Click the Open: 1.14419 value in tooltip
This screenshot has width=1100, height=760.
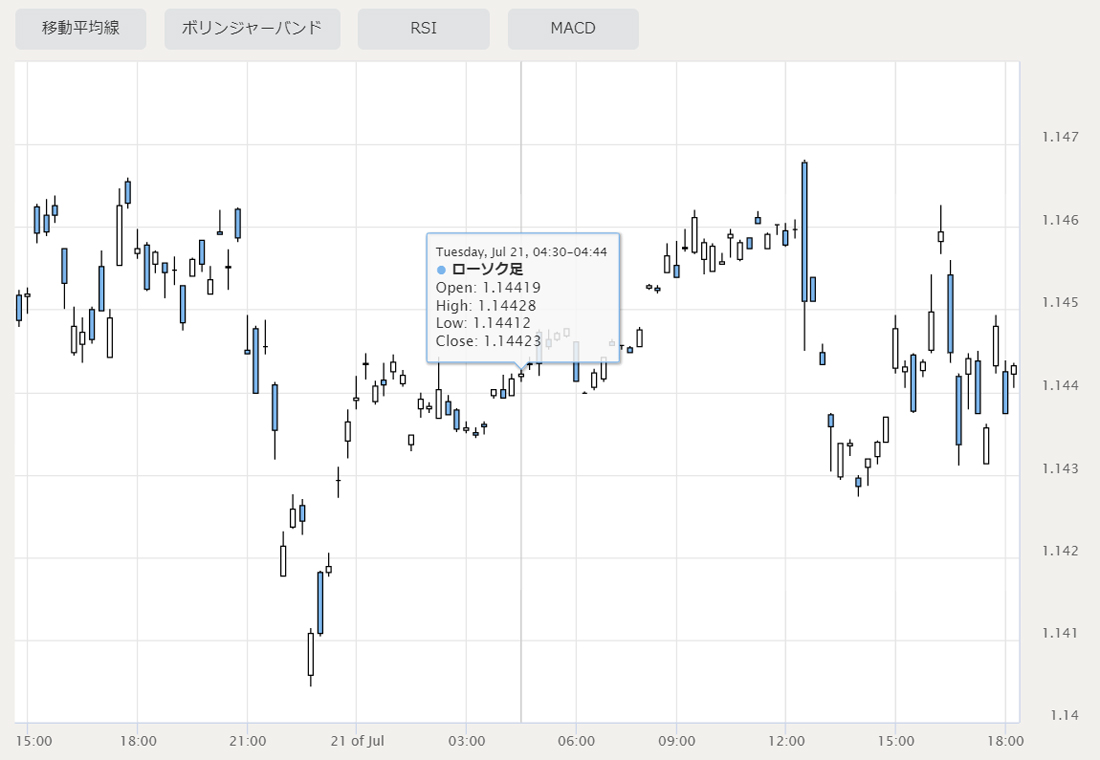tap(488, 288)
